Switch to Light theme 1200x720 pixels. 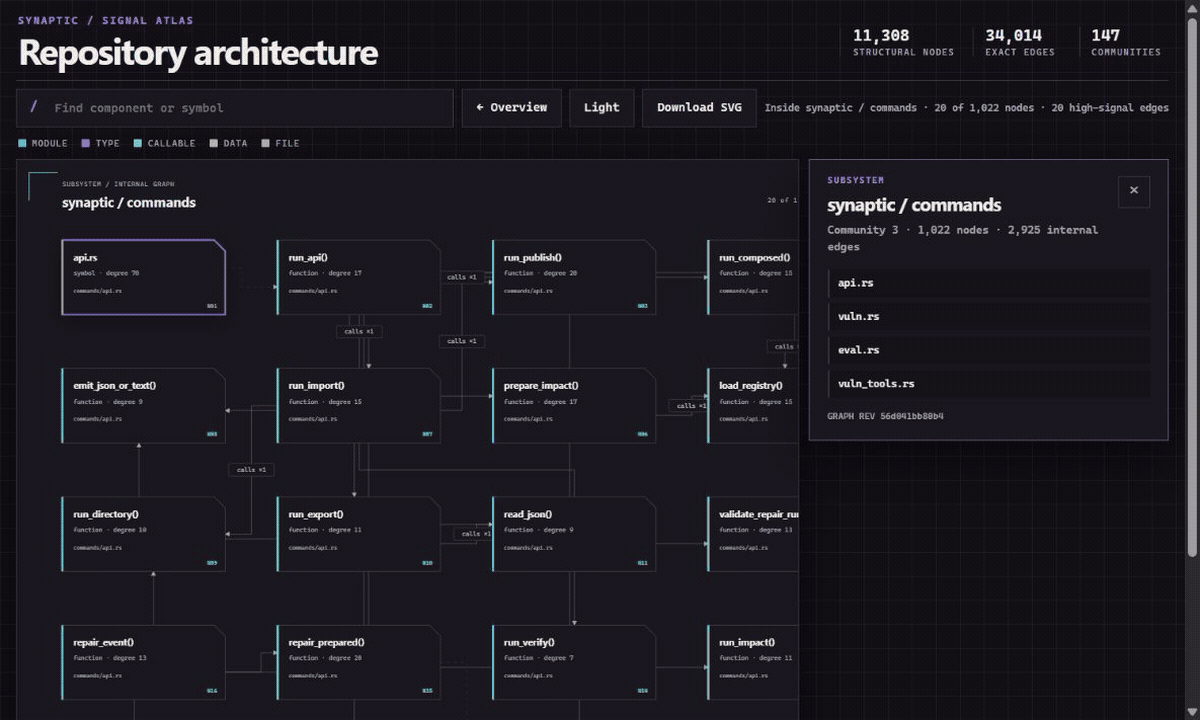pyautogui.click(x=602, y=108)
